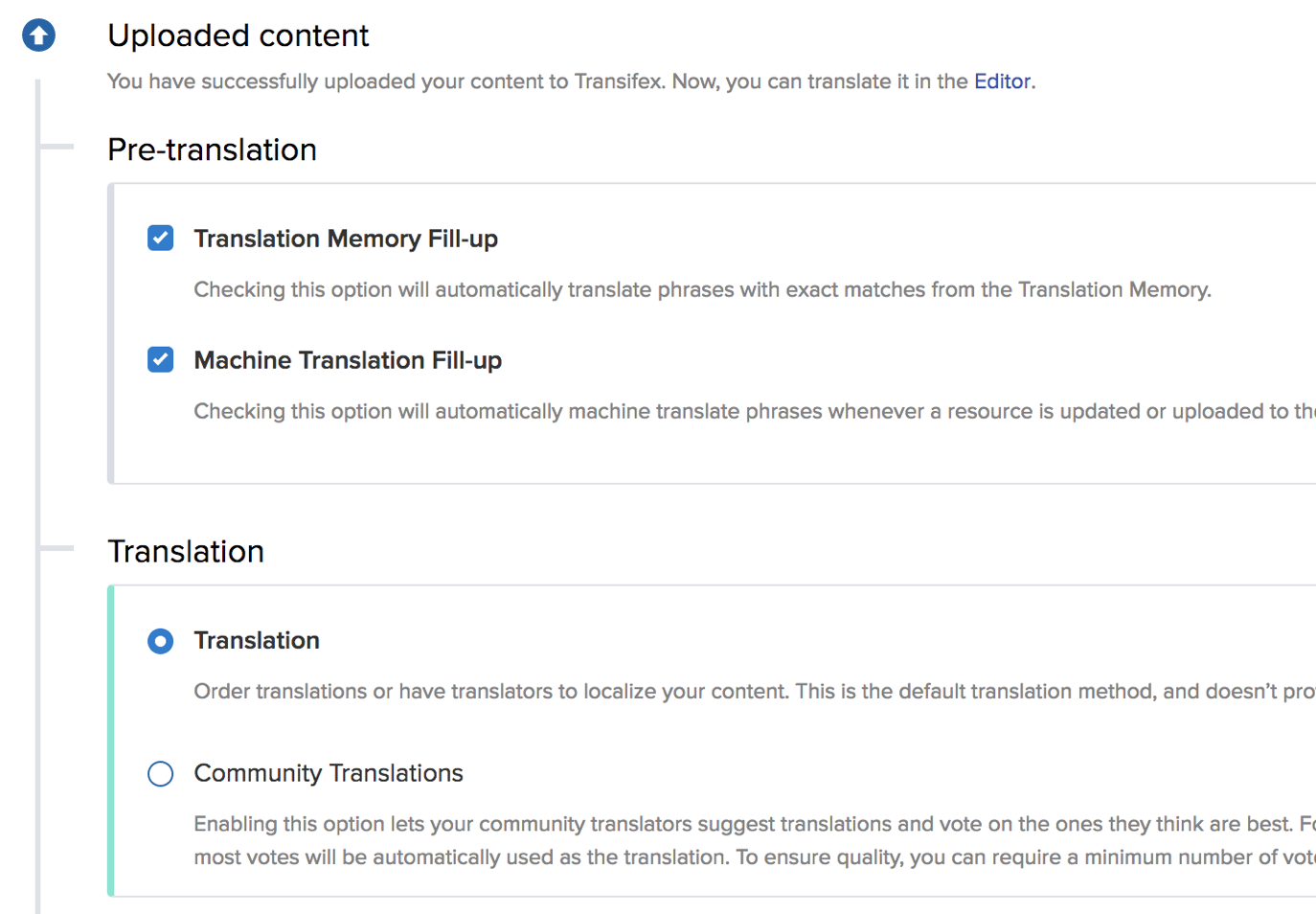
Task: Click the Translation Memory Fill-up label text
Action: click(346, 239)
